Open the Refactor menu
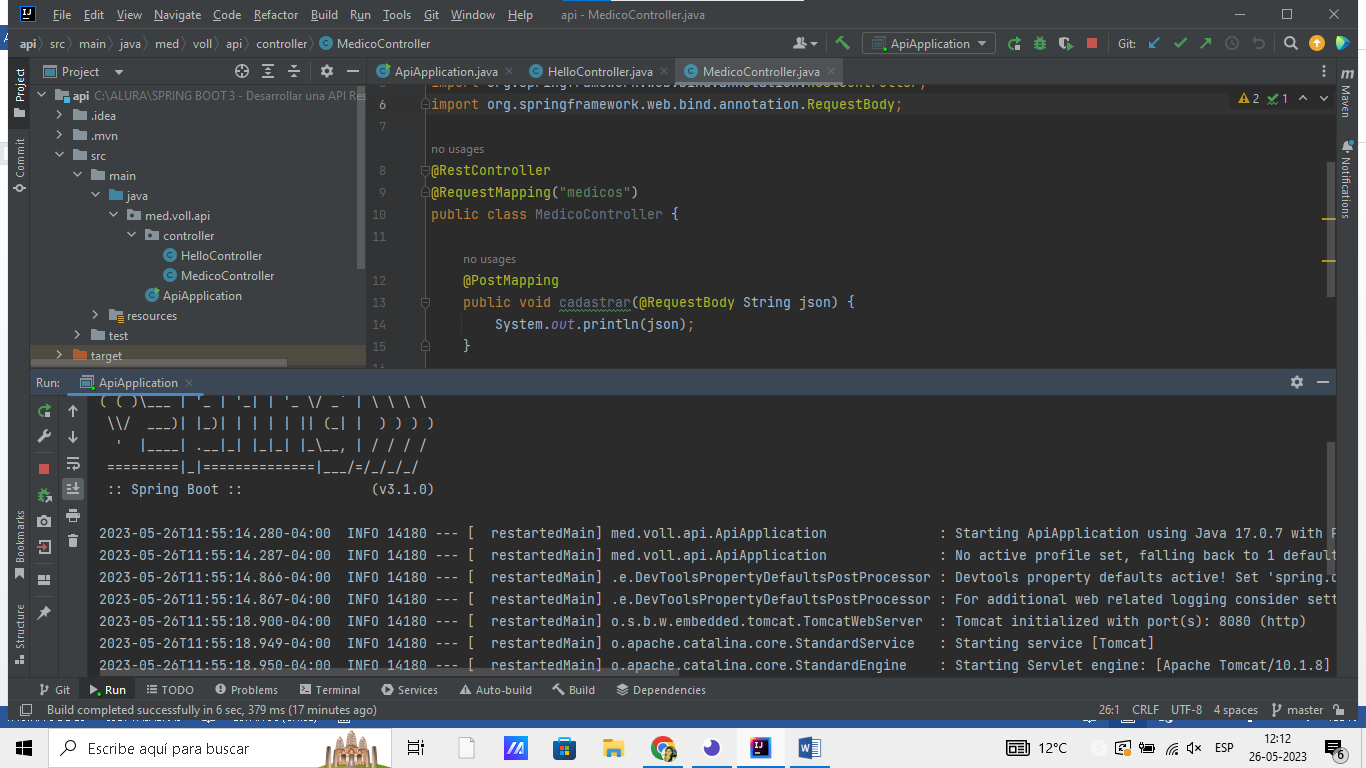 coord(276,15)
